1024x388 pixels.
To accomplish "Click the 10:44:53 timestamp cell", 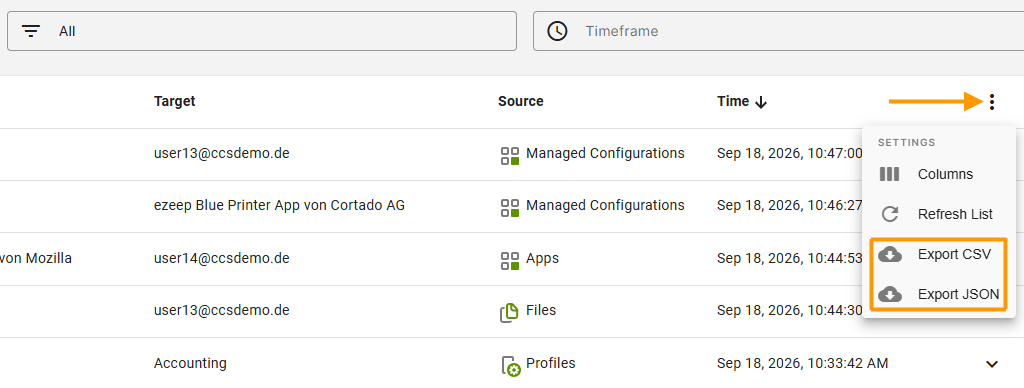I will coord(790,258).
